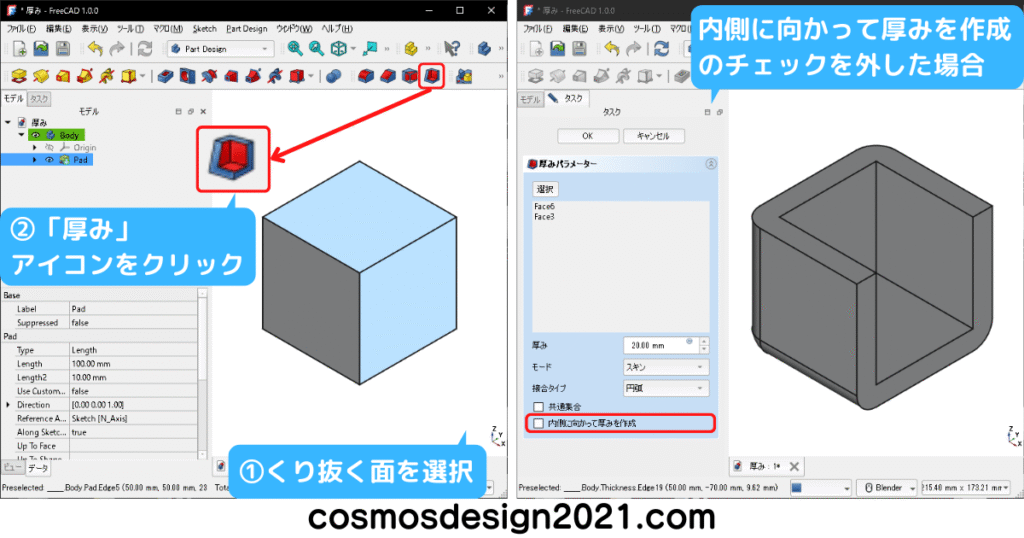The width and height of the screenshot is (1024, 538).
Task: Toggle the eye visibility icon of Pad
Action: click(49, 160)
